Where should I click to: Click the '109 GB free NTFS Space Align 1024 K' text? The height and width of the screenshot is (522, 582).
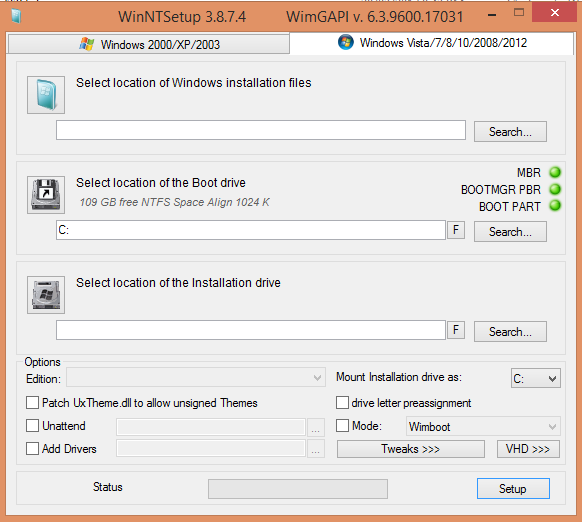coord(174,202)
